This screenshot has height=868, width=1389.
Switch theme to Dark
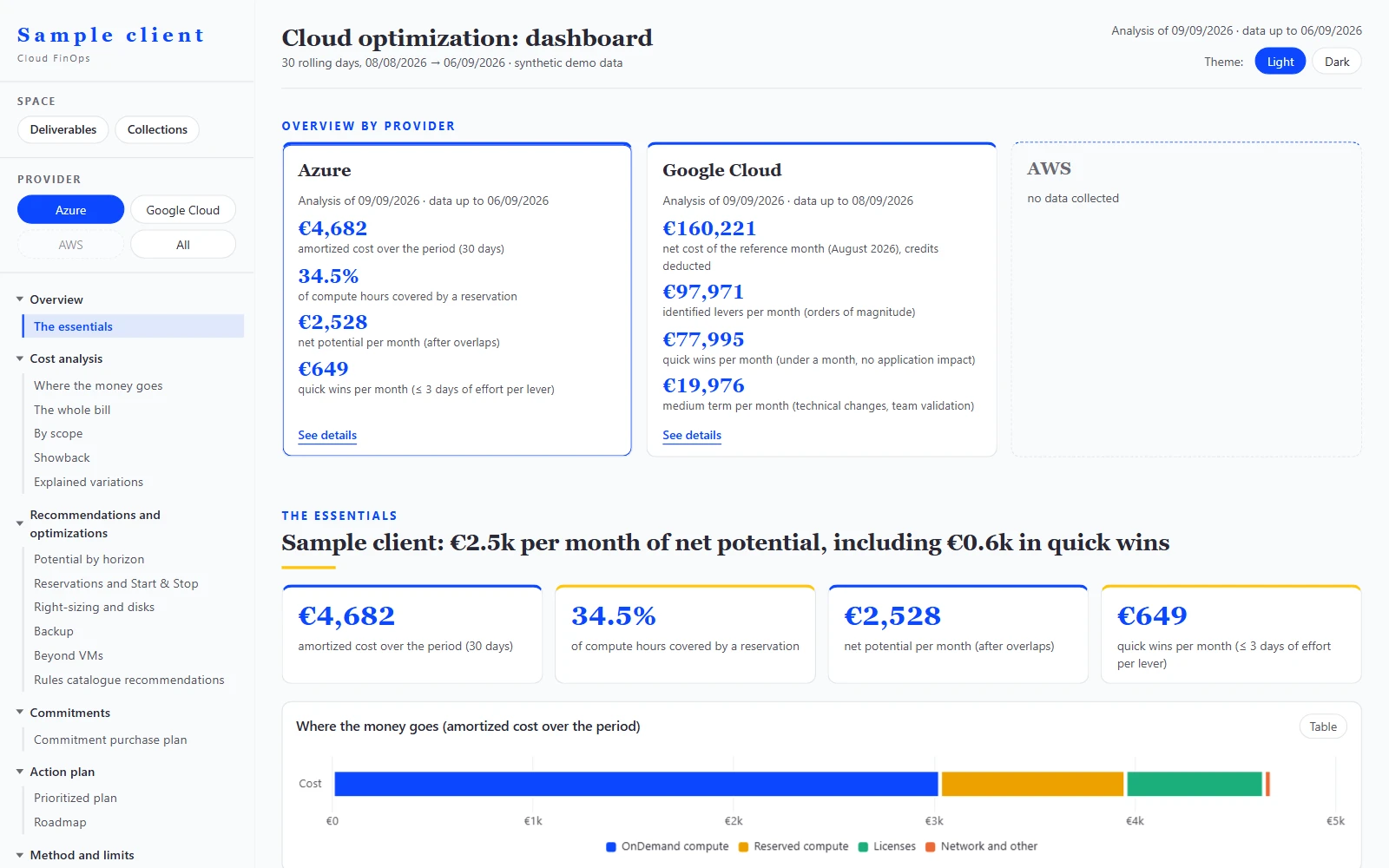pos(1337,62)
